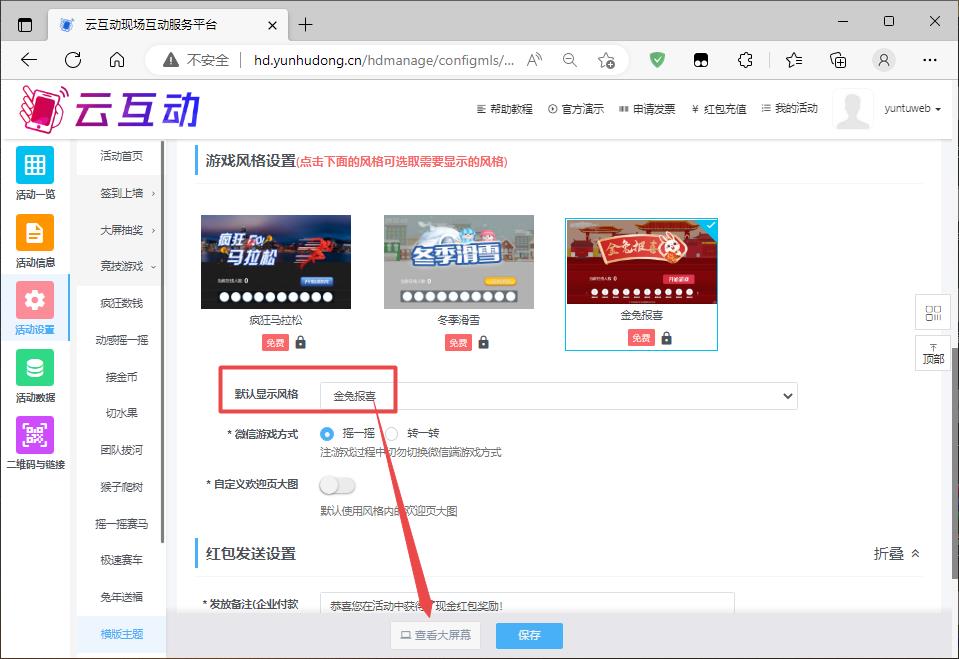Click the 保存 button
The width and height of the screenshot is (959, 659).
click(x=529, y=635)
